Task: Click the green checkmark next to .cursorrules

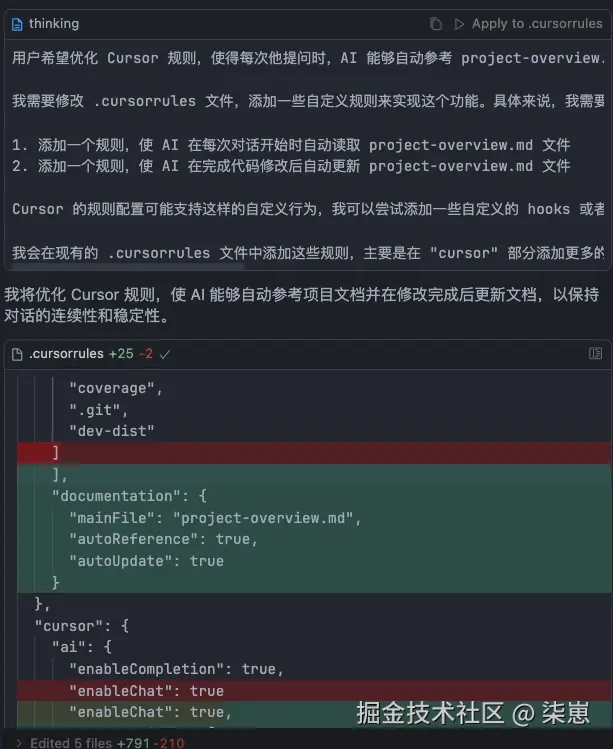Action: click(x=165, y=353)
